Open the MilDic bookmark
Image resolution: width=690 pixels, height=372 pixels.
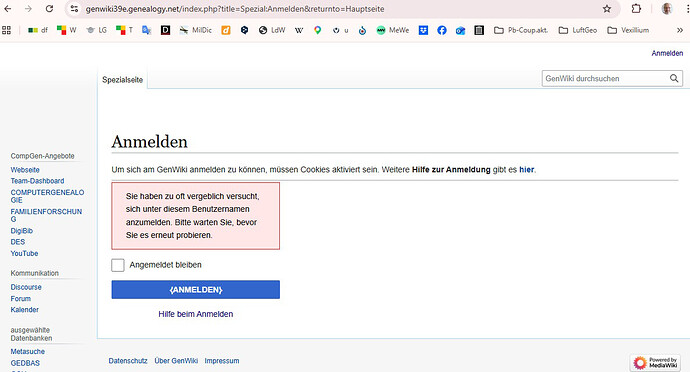coord(196,30)
